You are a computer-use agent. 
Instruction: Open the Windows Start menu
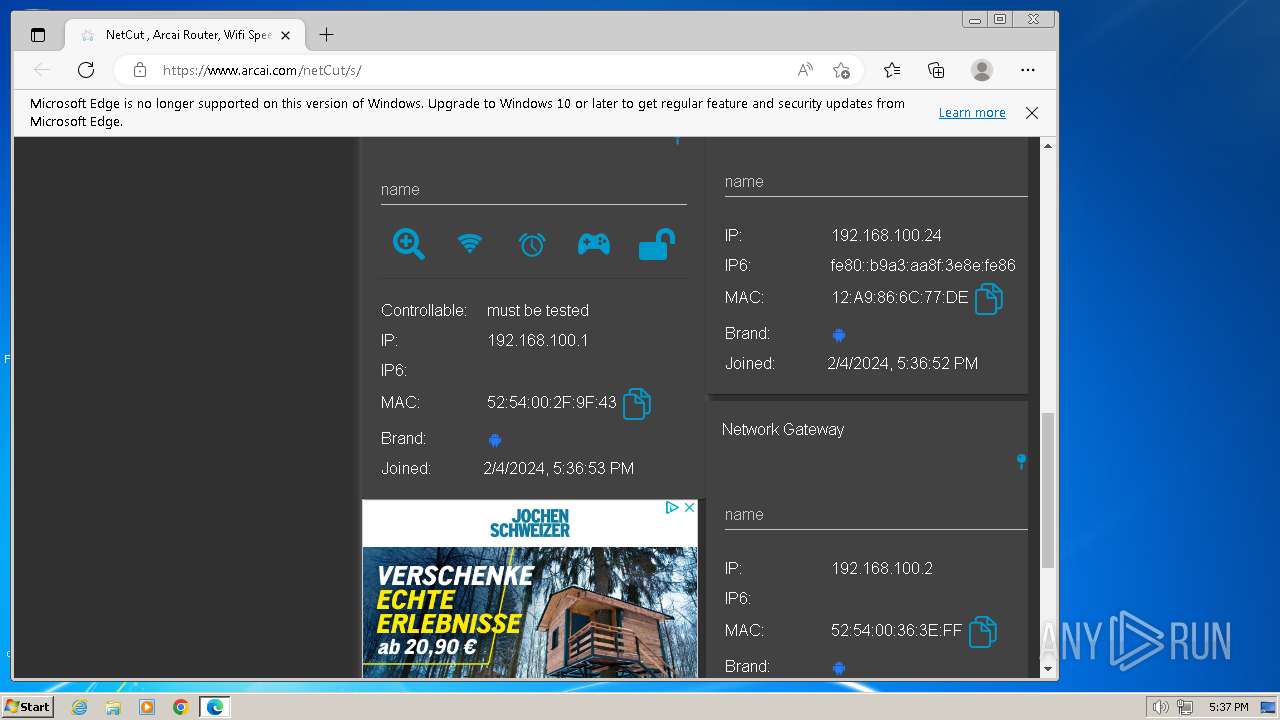click(27, 706)
